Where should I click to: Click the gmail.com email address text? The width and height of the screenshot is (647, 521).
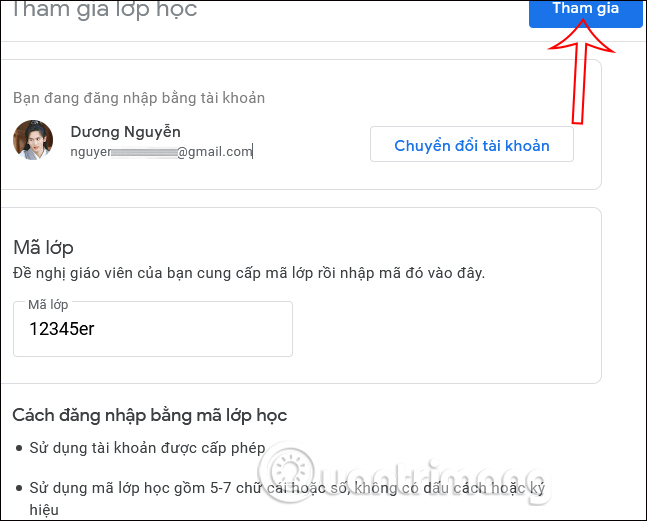click(161, 152)
